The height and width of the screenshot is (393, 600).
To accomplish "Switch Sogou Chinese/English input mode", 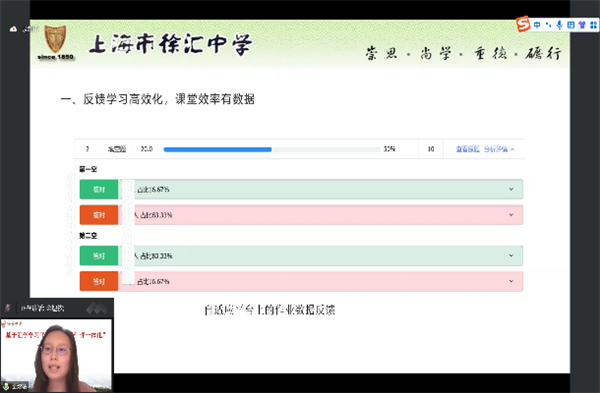I will tap(537, 25).
